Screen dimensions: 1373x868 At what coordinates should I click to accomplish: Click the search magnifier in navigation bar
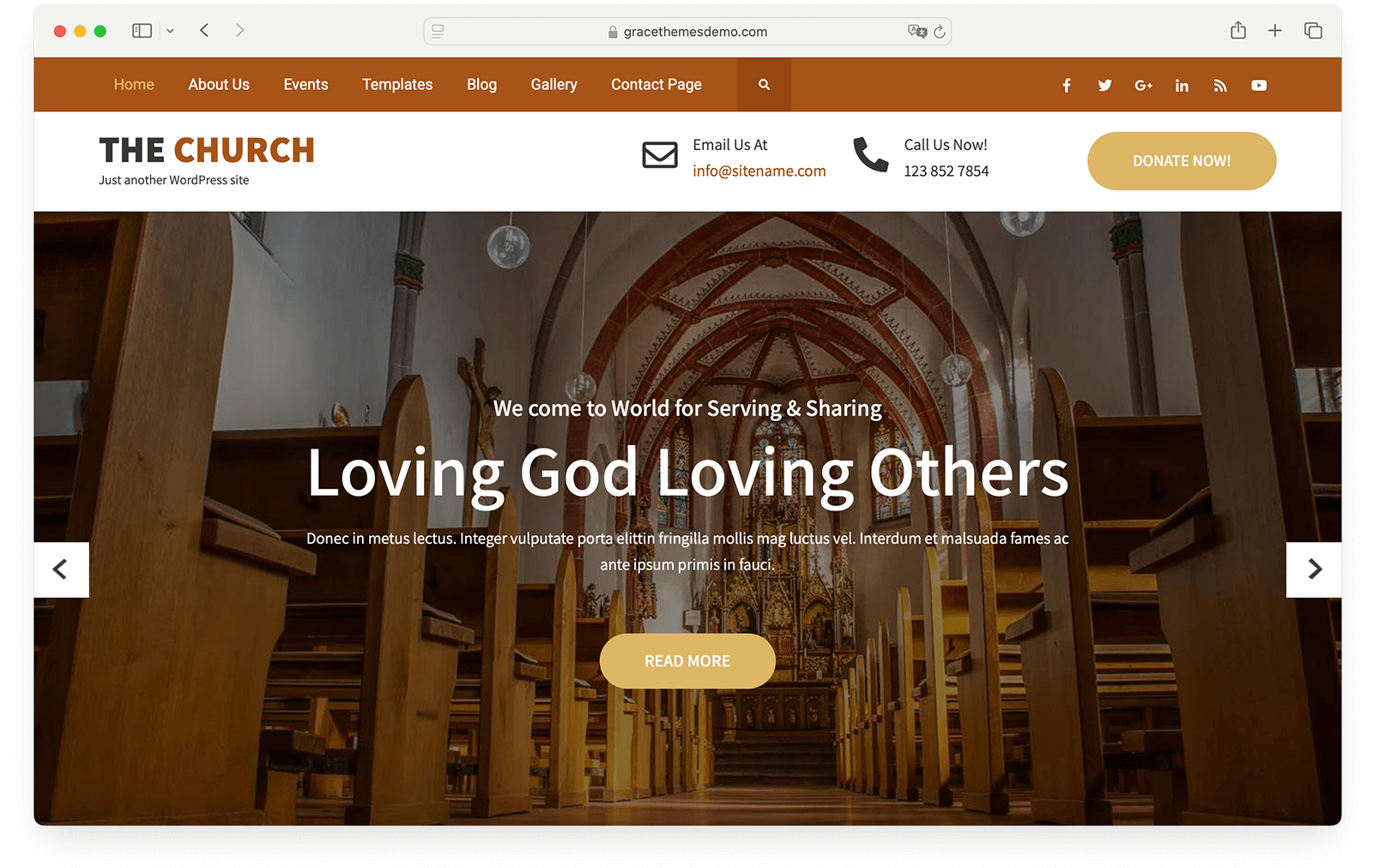[x=764, y=84]
